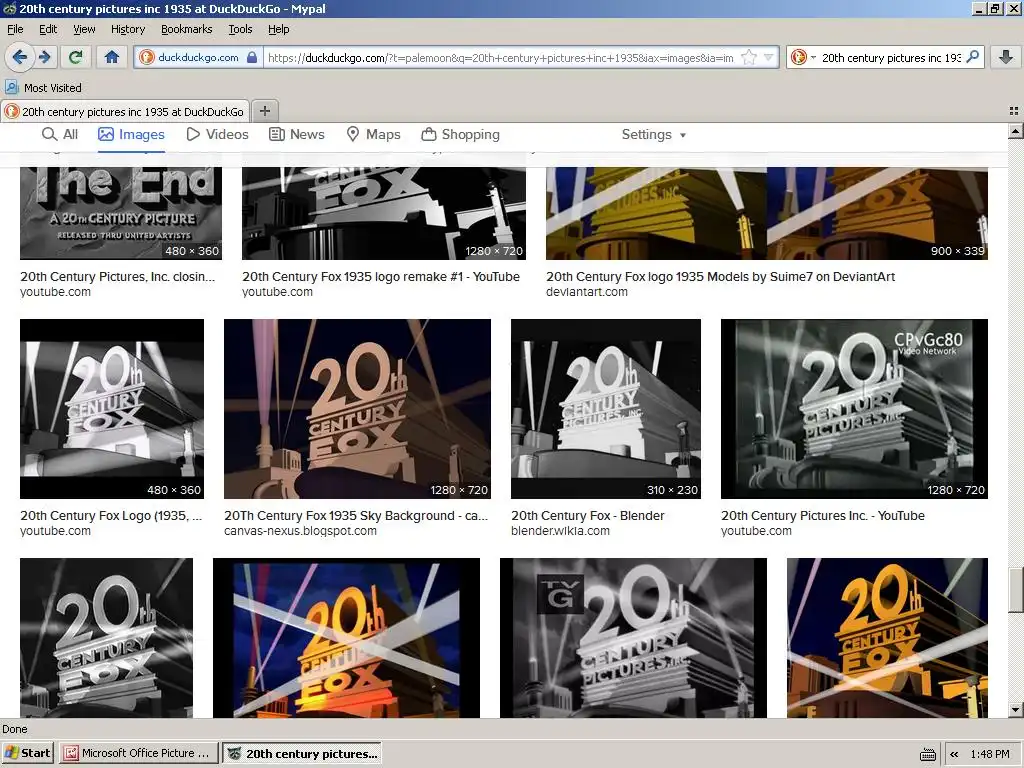
Task: Switch to Shopping results
Action: (460, 135)
